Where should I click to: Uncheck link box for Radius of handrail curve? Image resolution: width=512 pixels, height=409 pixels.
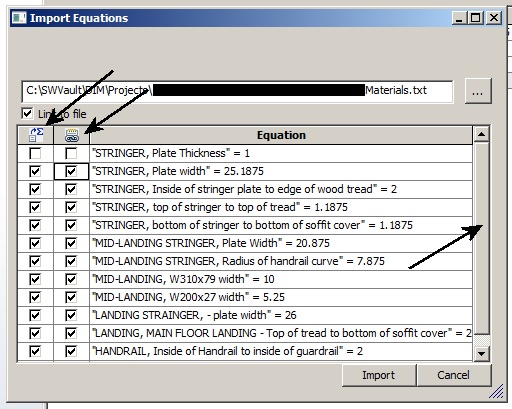click(71, 261)
